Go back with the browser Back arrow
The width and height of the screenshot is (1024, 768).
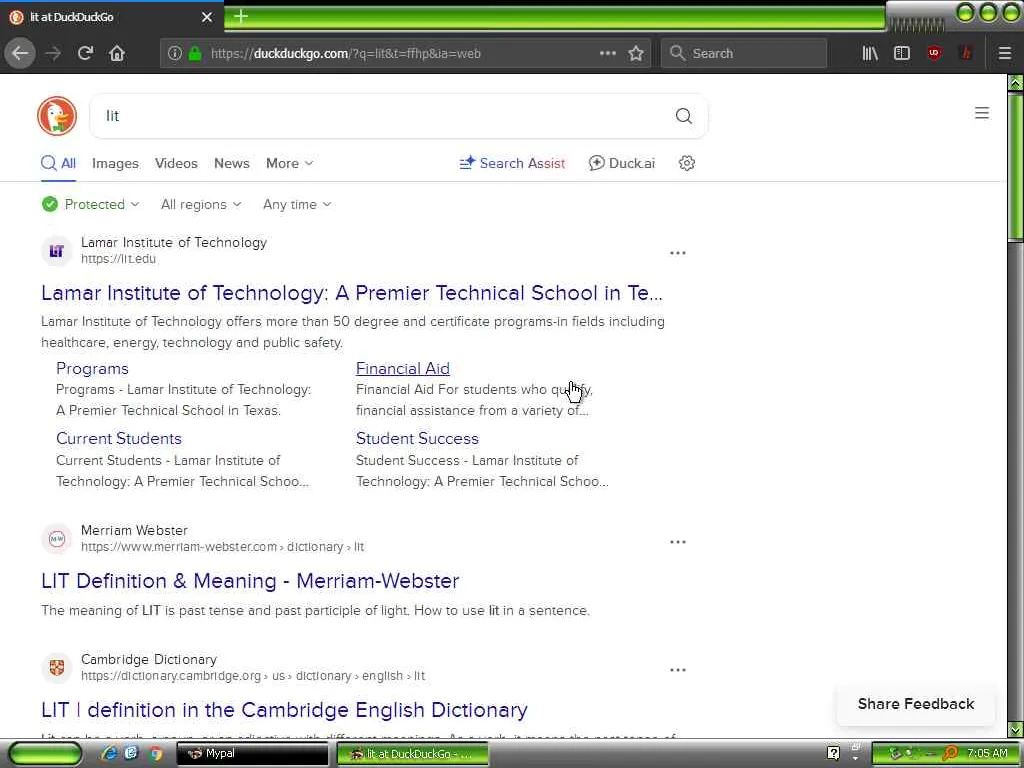coord(20,53)
